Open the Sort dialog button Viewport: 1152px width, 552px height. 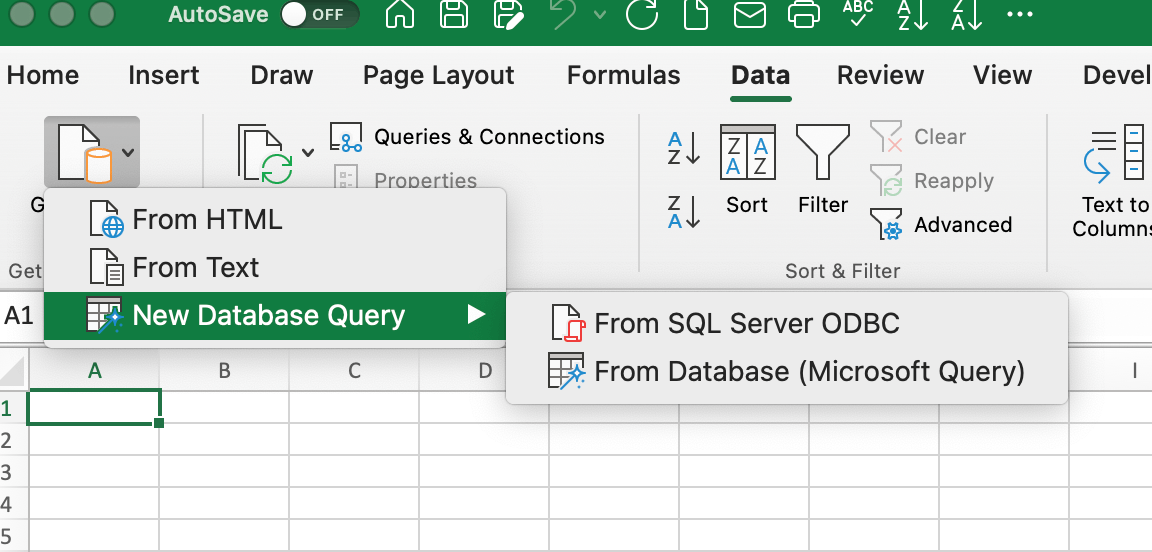pos(747,171)
